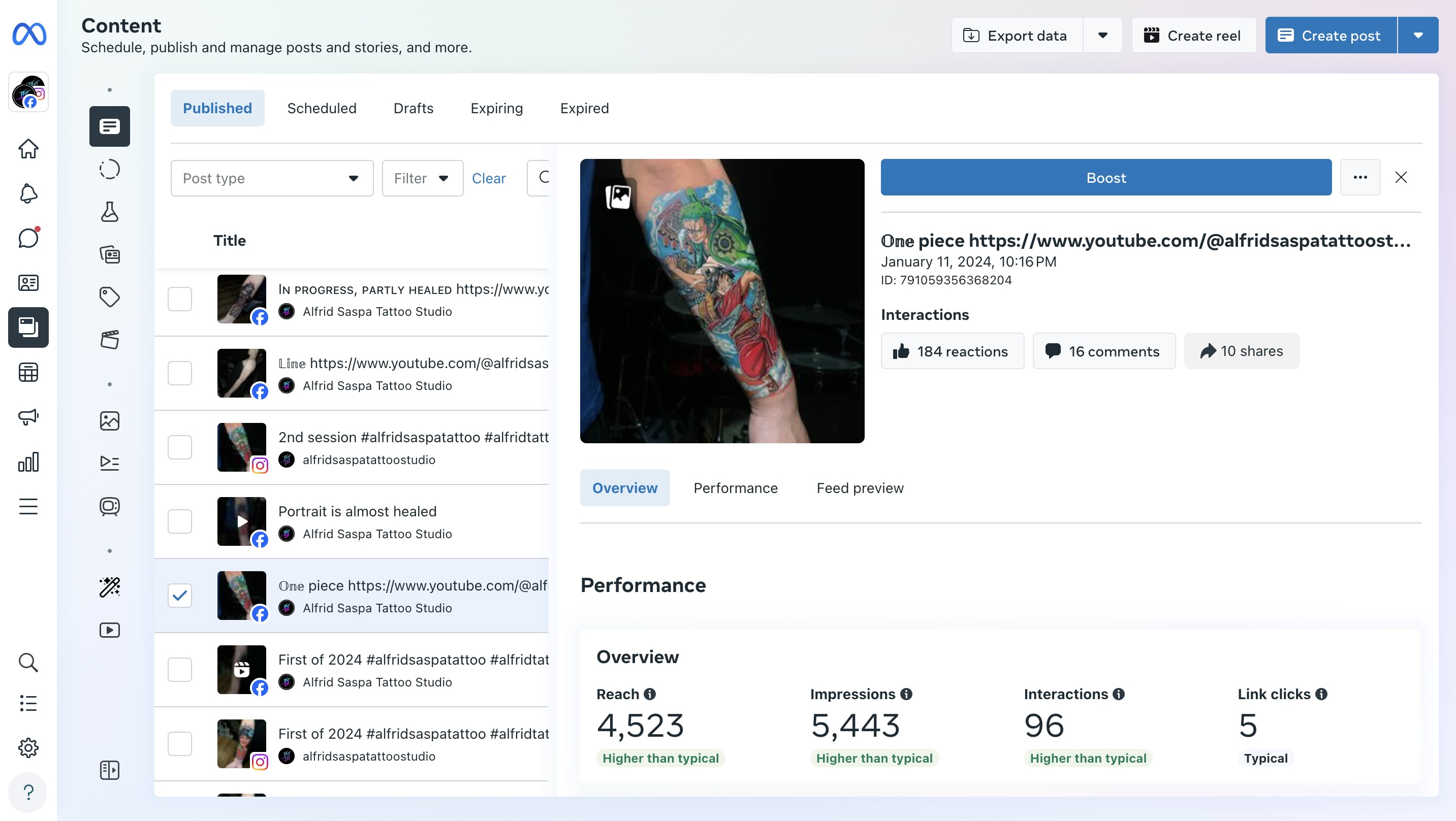Open Inbox chat bubble icon
This screenshot has height=821, width=1456.
[x=28, y=238]
